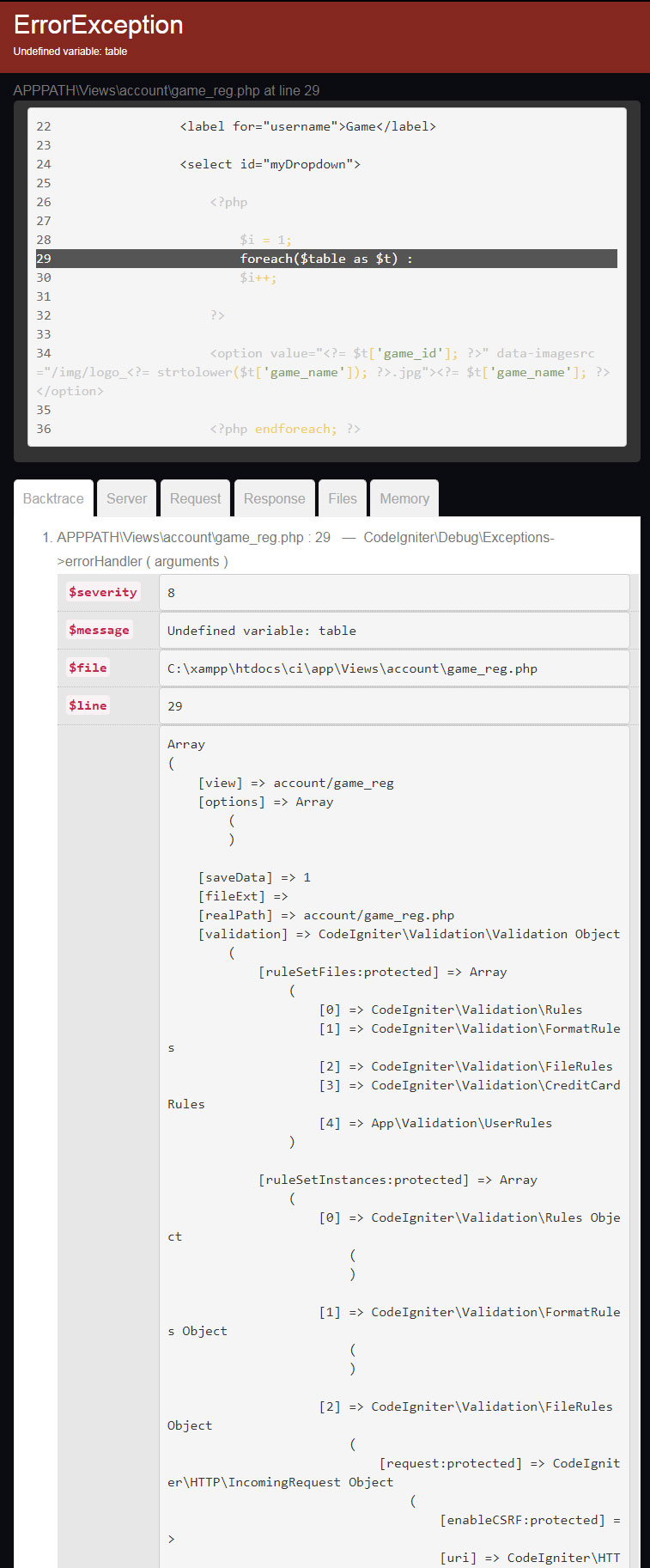The image size is (650, 1568).
Task: Click the $message label
Action: coord(100,630)
